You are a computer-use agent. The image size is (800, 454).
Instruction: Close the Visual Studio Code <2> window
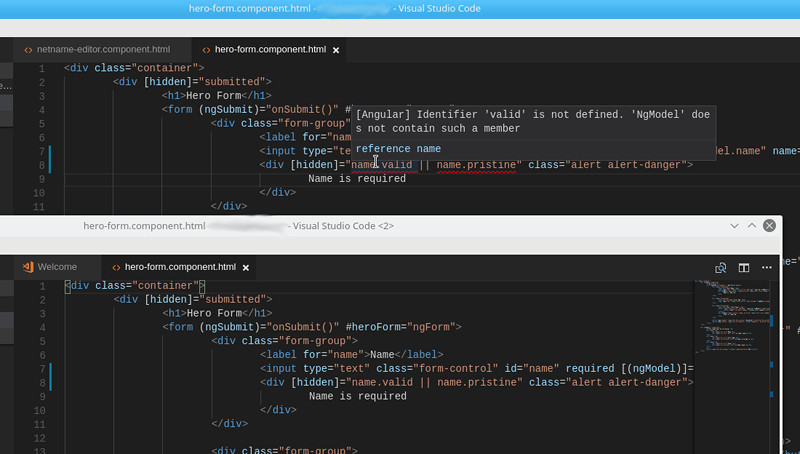pos(769,225)
